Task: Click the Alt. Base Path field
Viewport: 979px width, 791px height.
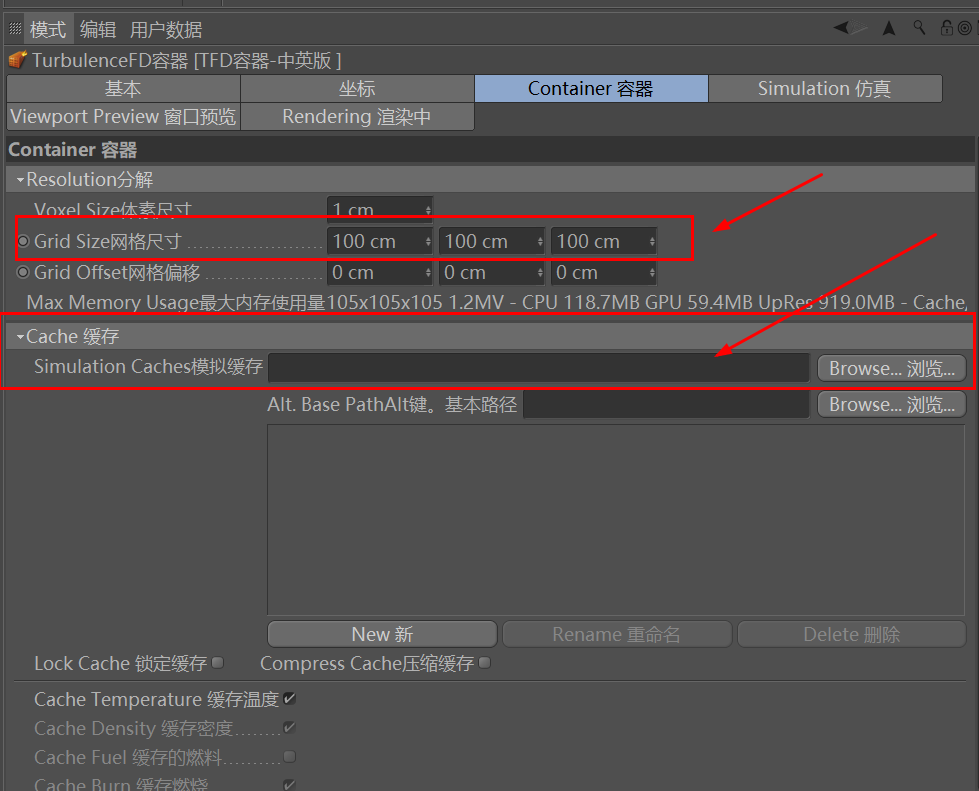Action: [666, 405]
